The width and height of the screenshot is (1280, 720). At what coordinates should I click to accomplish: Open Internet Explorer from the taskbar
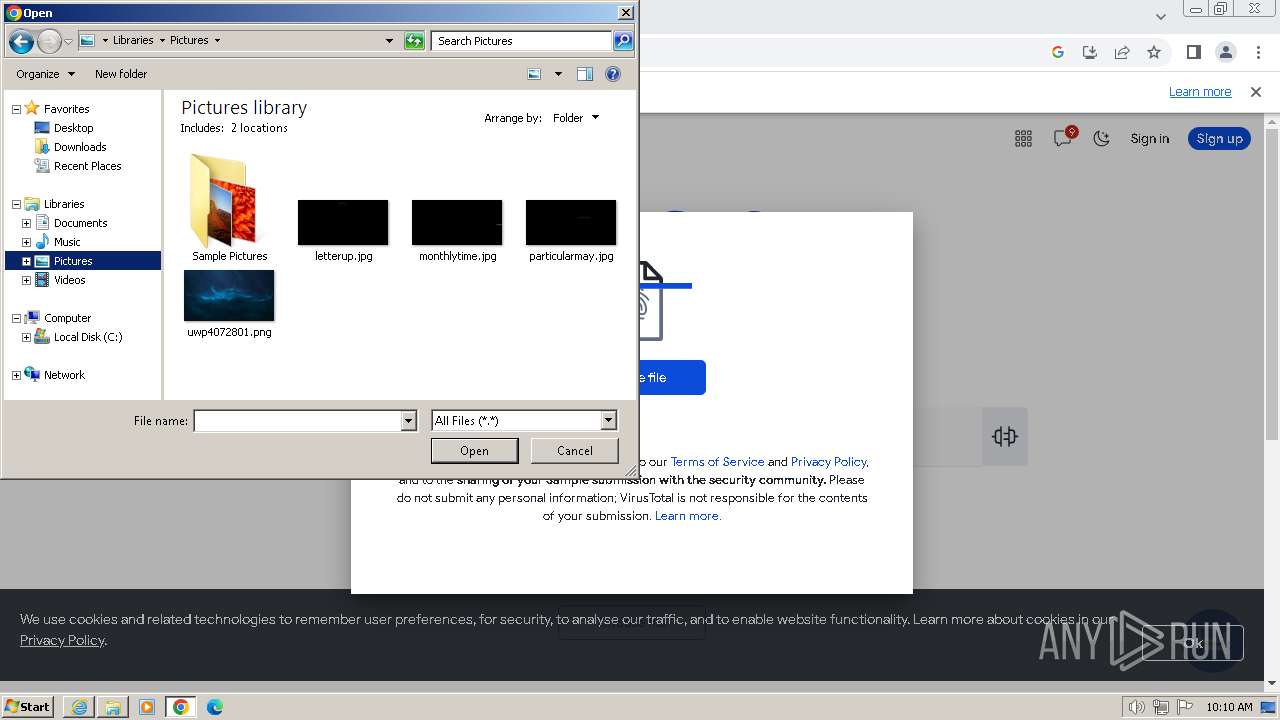click(79, 707)
